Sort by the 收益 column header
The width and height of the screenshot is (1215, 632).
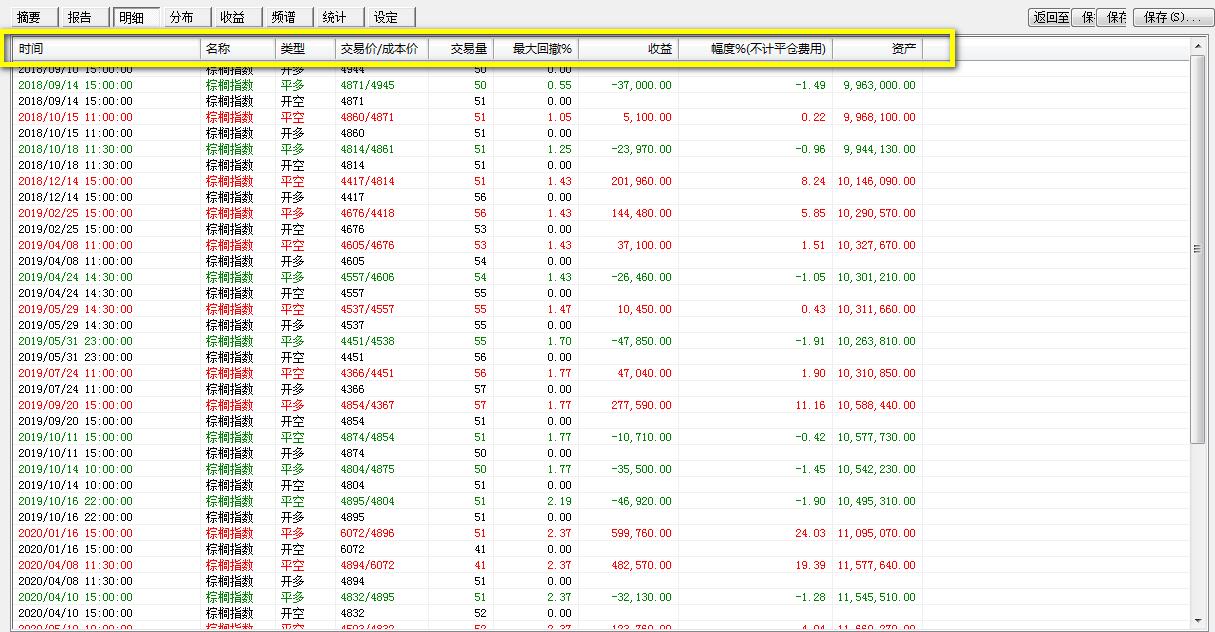point(628,49)
